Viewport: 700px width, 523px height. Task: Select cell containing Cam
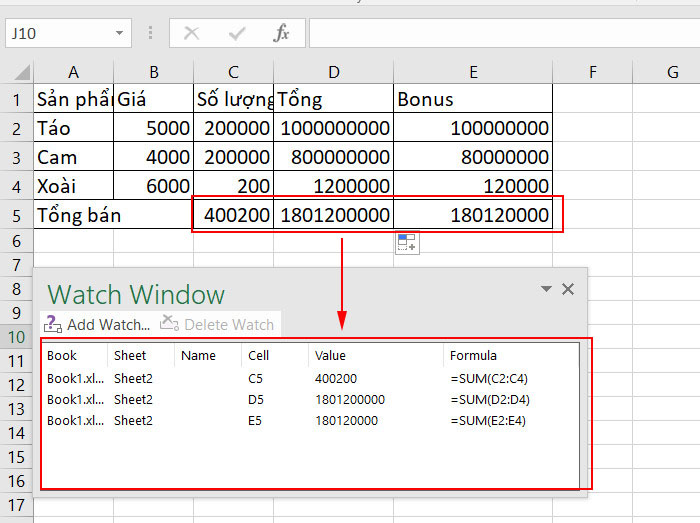[74, 157]
